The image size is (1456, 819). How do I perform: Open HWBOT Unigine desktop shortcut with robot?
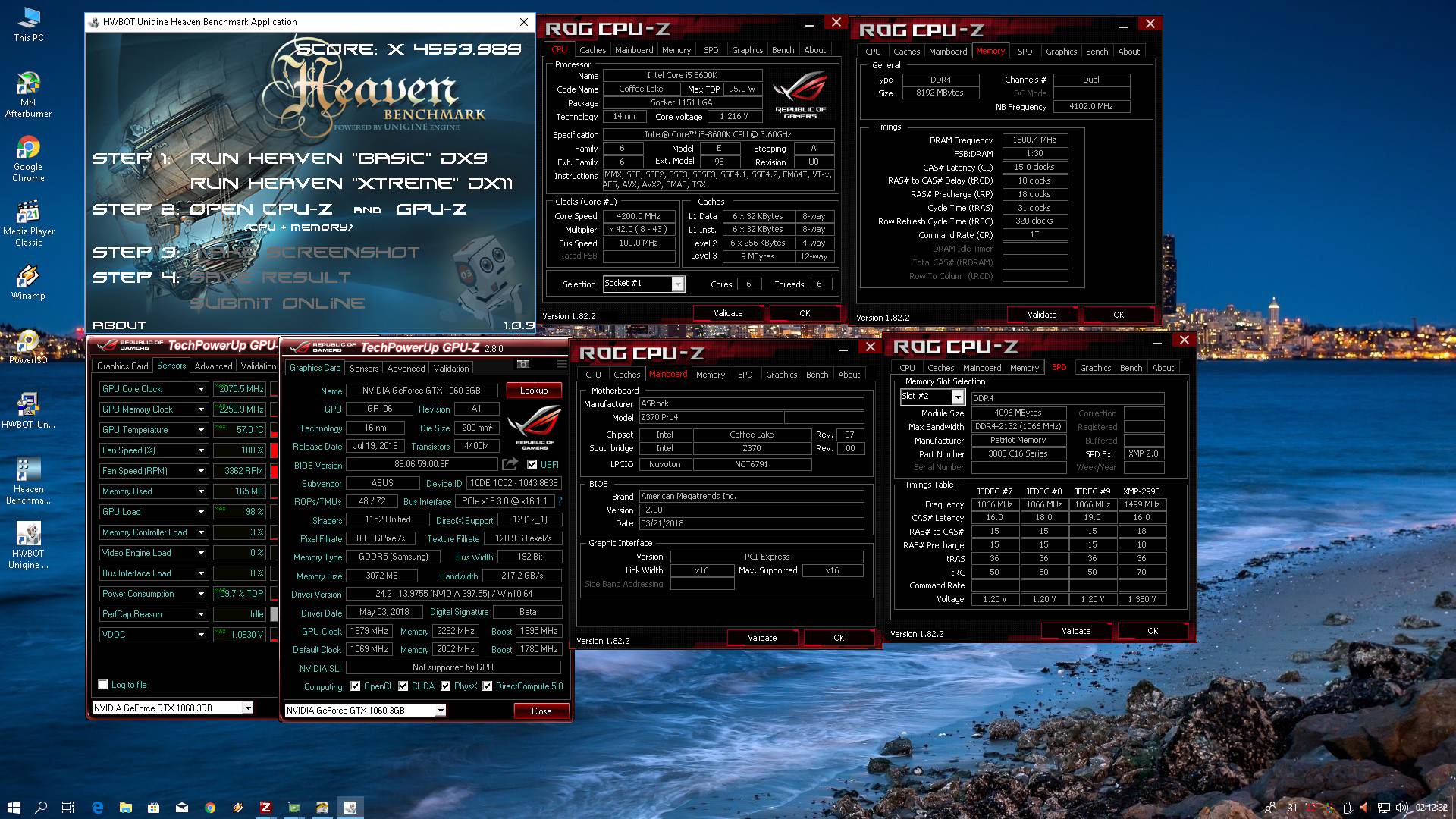tap(28, 546)
